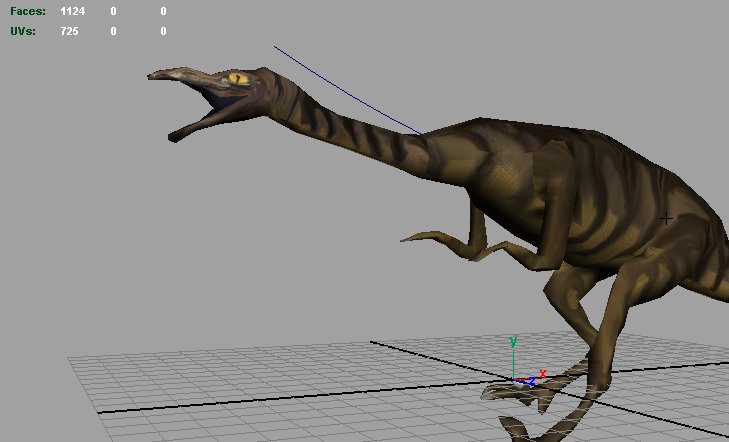Select the dinosaur's yellow eye

point(237,78)
